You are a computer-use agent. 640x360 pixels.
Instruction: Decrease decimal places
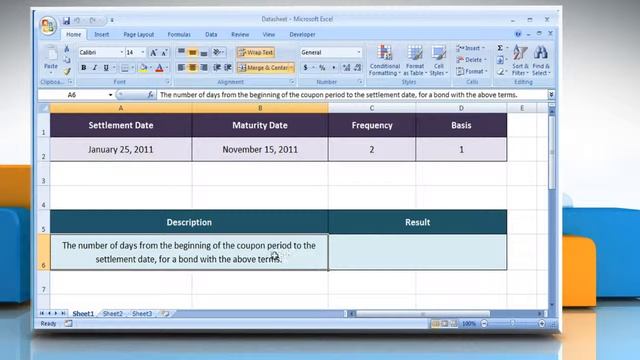(x=357, y=68)
